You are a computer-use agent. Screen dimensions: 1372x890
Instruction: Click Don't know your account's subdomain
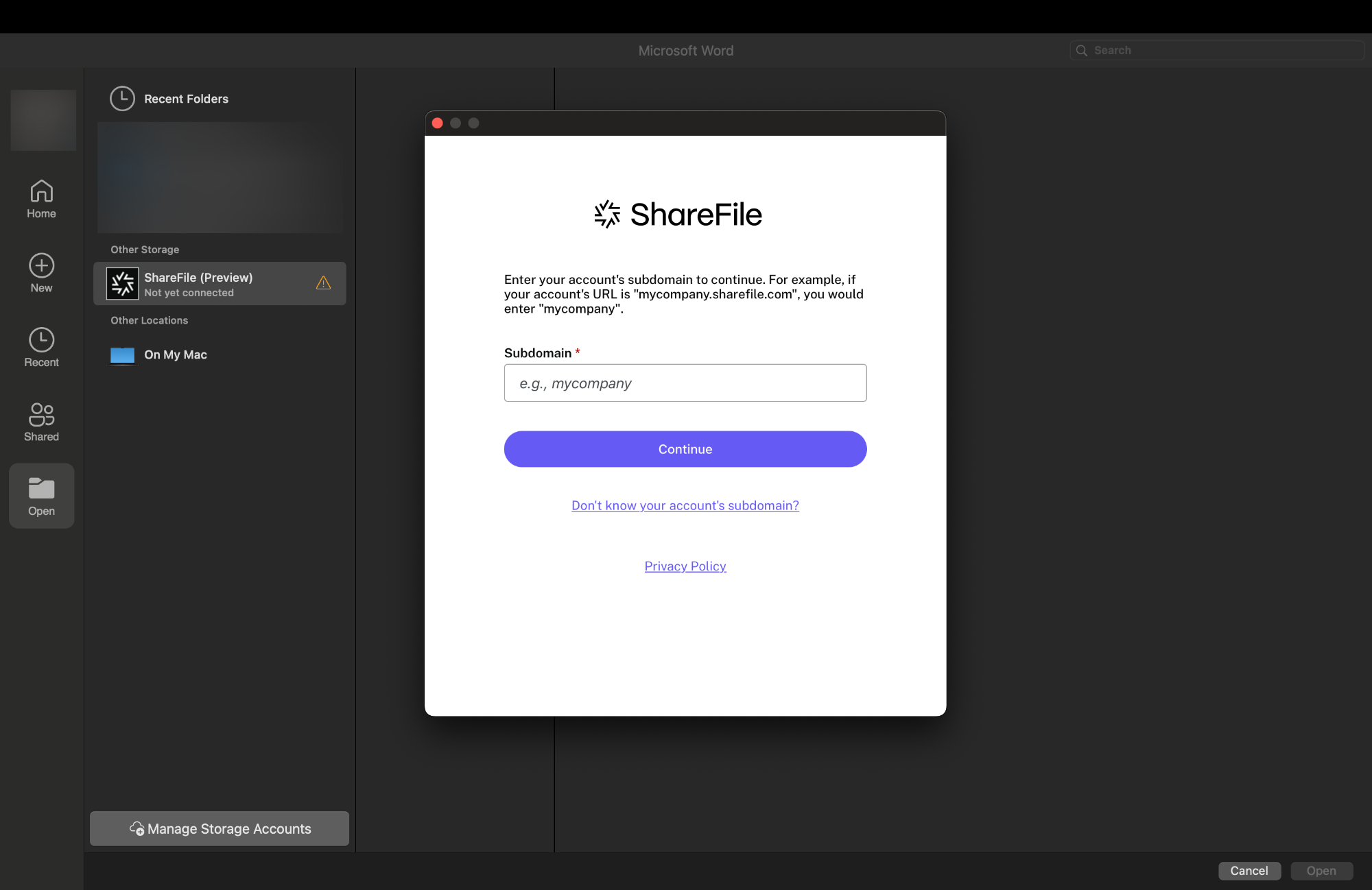pos(685,505)
